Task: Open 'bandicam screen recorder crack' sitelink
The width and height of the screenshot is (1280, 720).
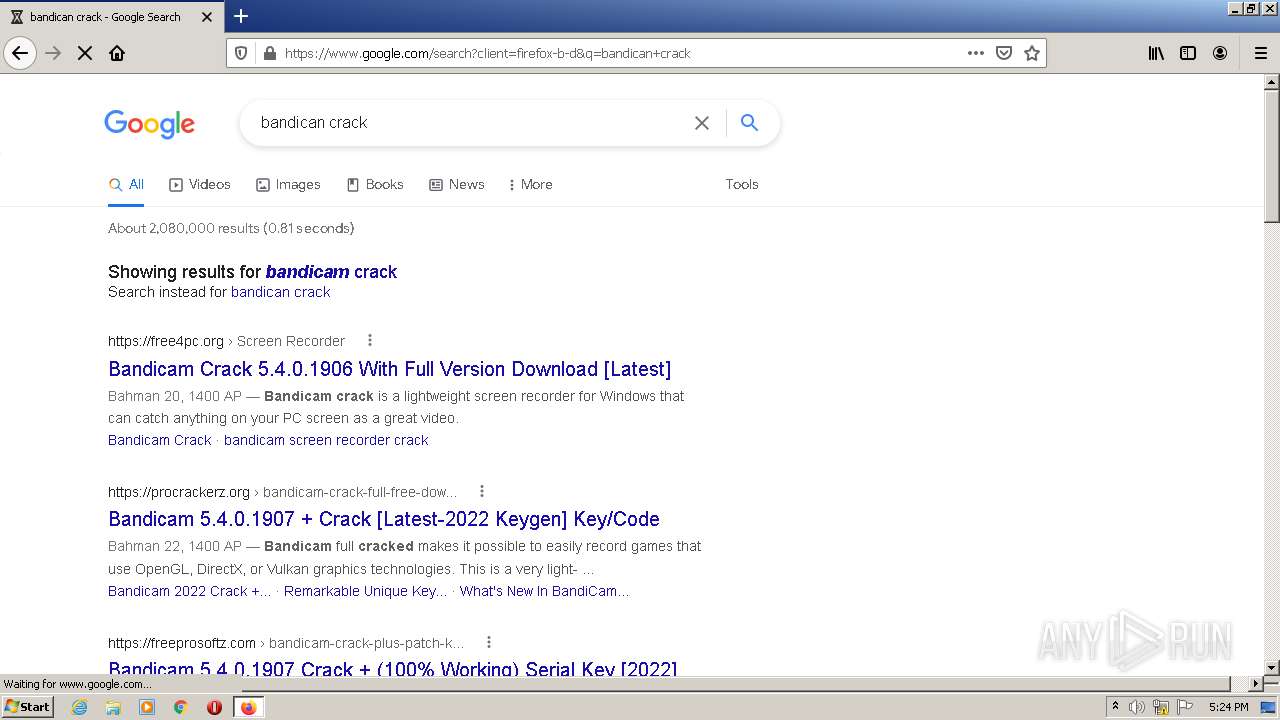Action: click(326, 440)
